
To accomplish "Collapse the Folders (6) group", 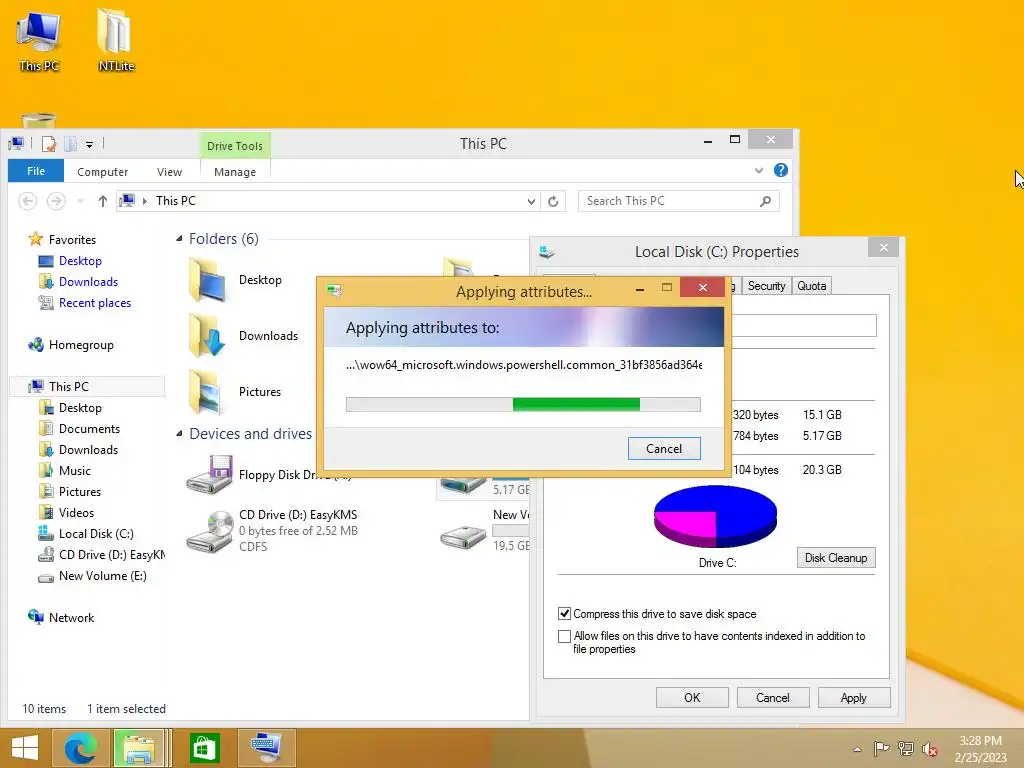I will [x=179, y=239].
